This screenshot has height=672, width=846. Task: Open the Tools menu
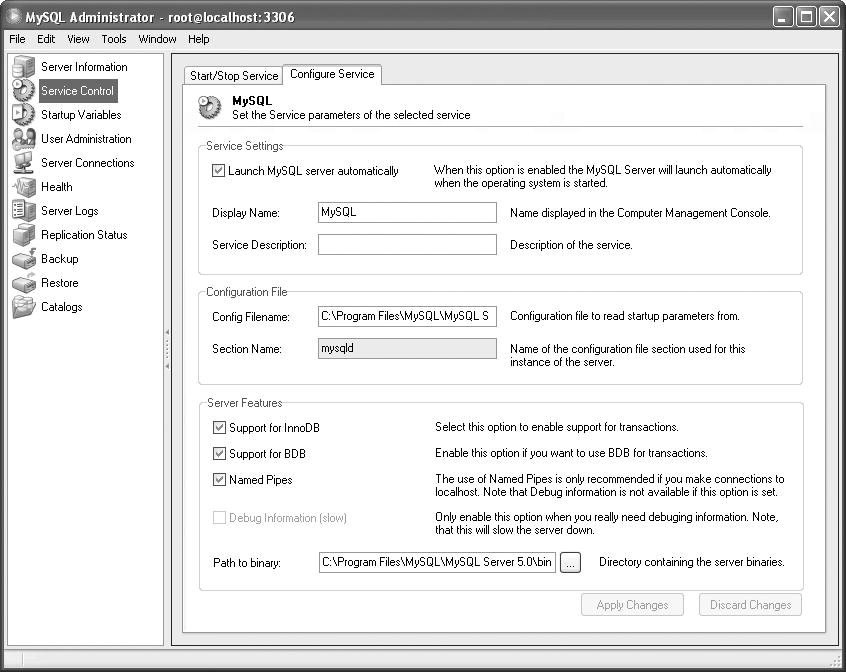pos(114,39)
